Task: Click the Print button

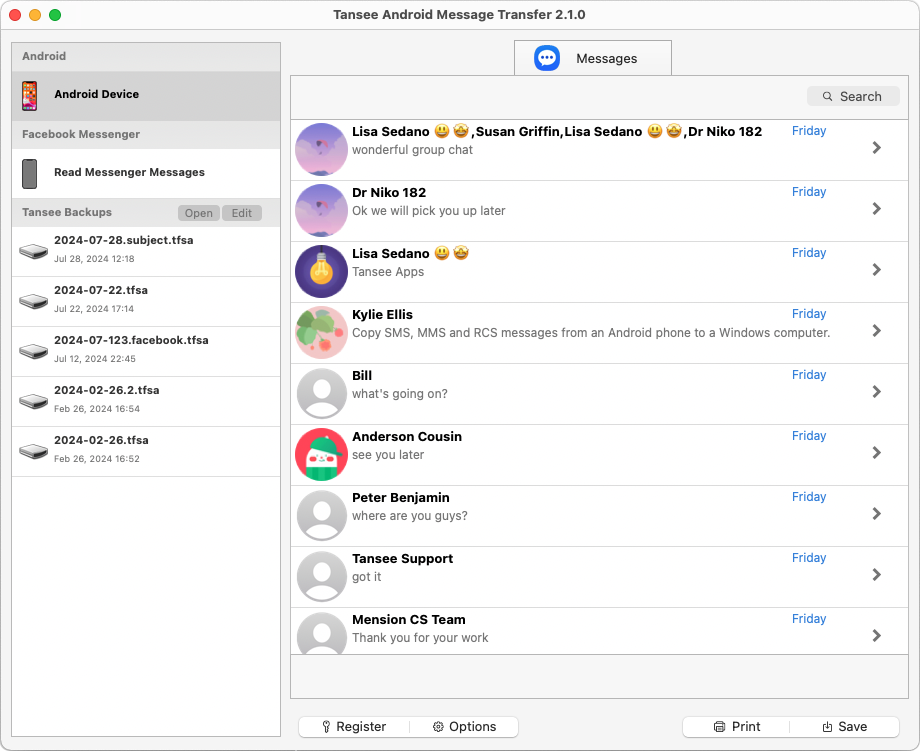Action: 736,727
